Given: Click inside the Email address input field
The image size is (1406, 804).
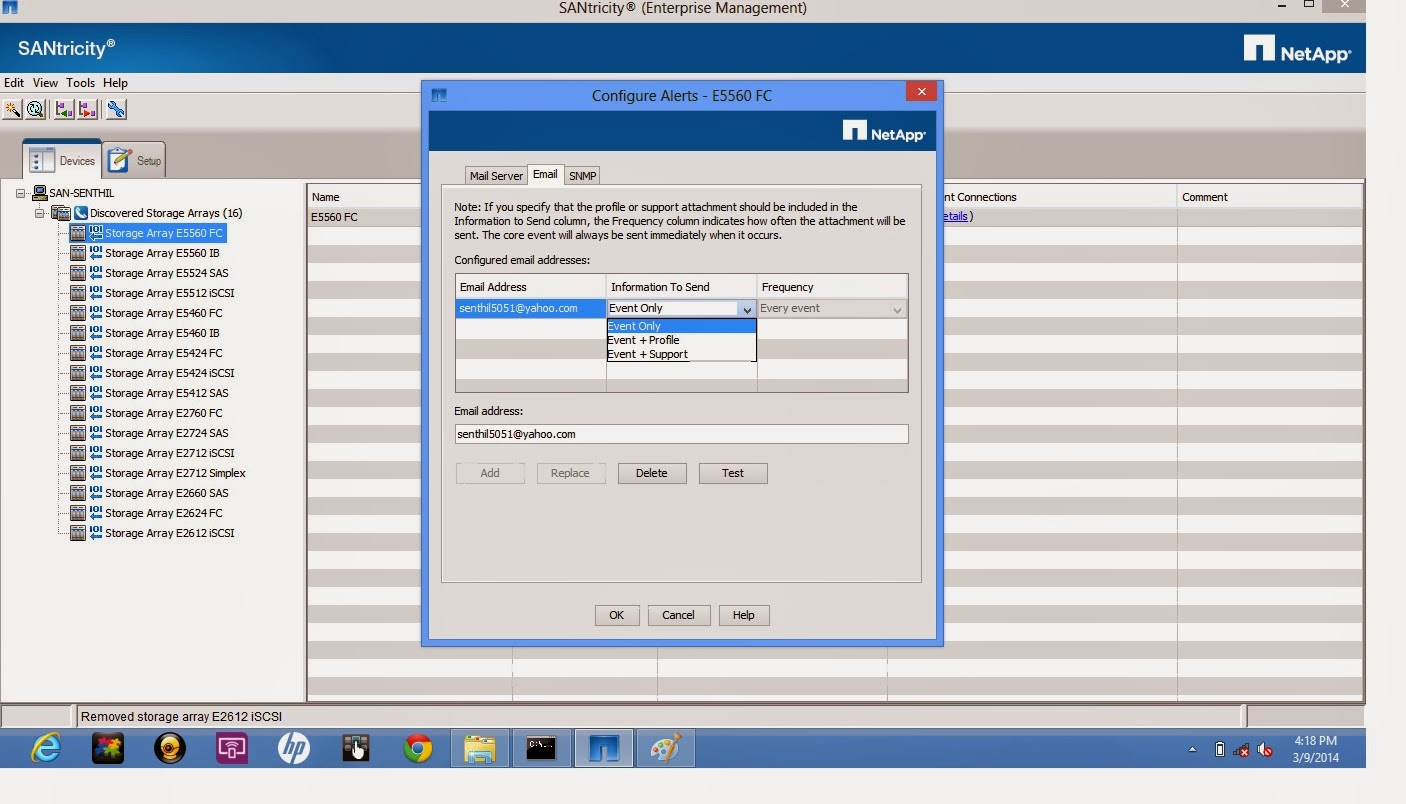Looking at the screenshot, I should [x=681, y=434].
